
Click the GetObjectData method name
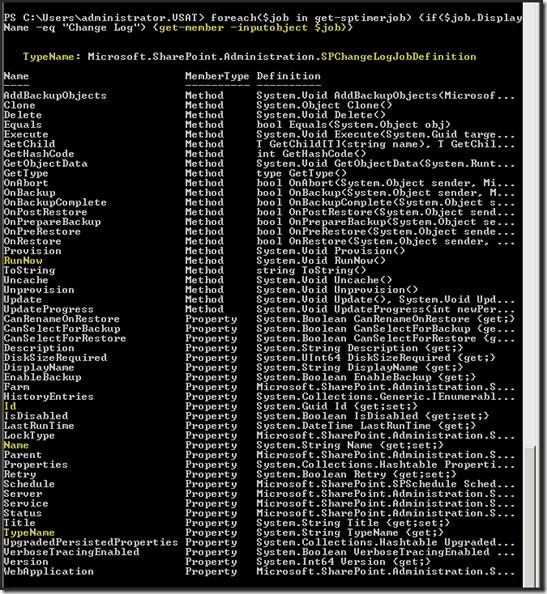coord(45,163)
